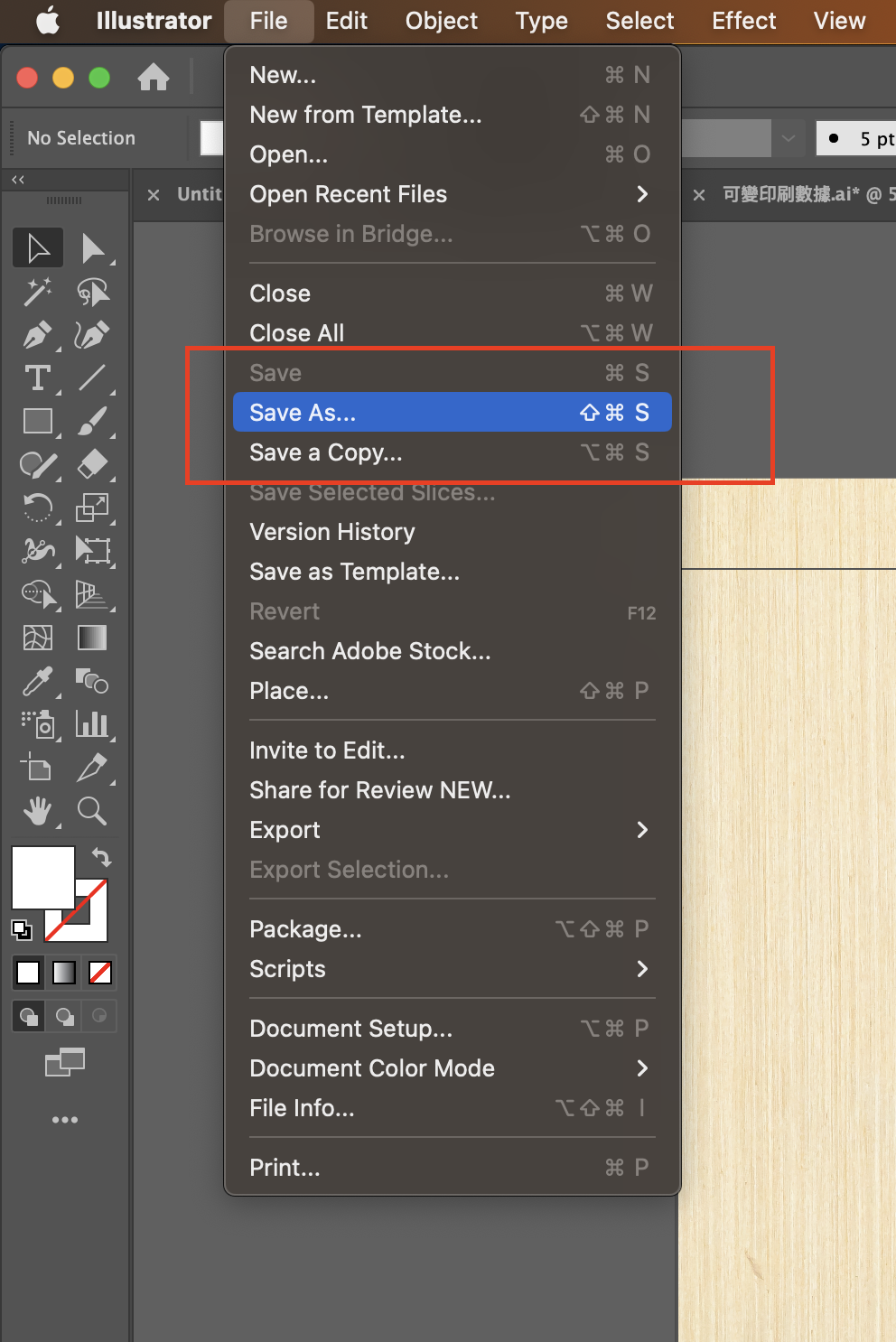Click Print... menu item

(x=452, y=1168)
